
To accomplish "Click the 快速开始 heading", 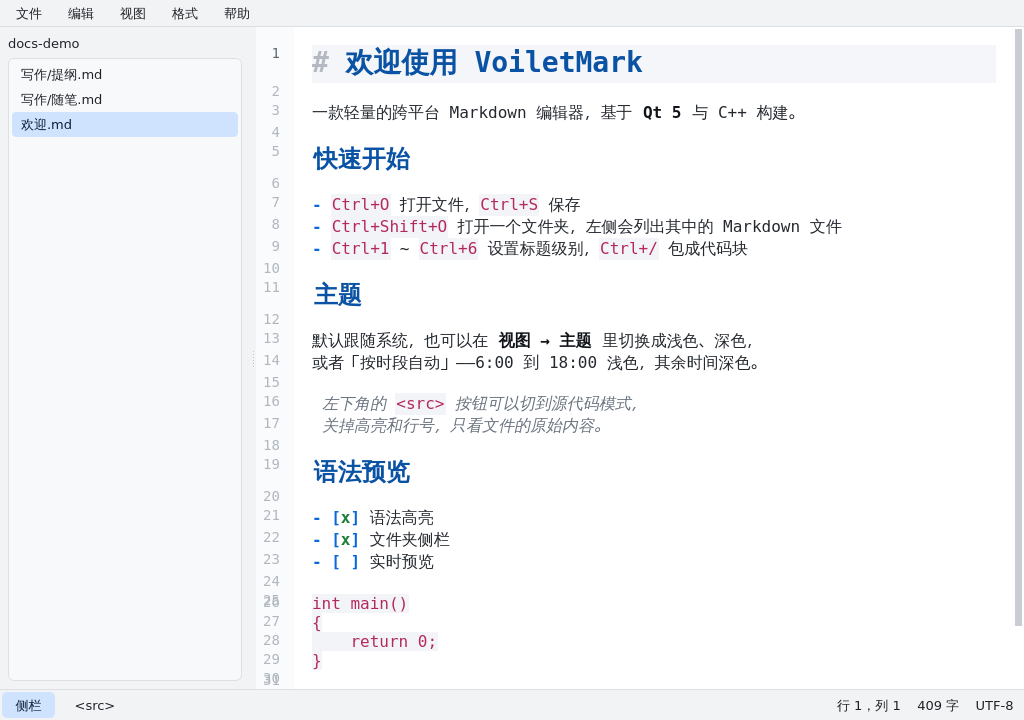I will (x=361, y=159).
